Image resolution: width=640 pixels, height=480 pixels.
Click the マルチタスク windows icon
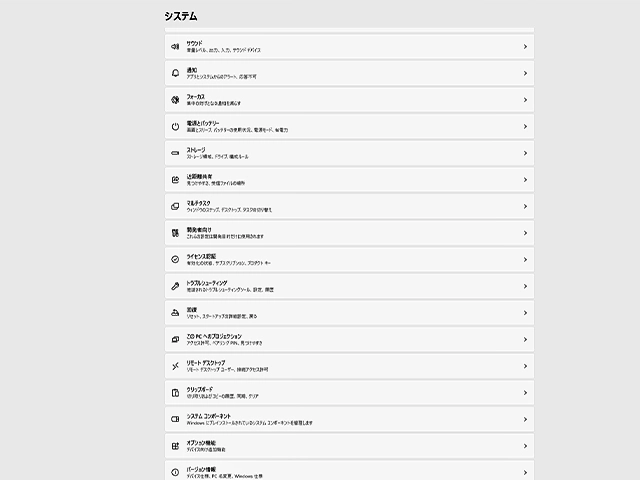[175, 206]
